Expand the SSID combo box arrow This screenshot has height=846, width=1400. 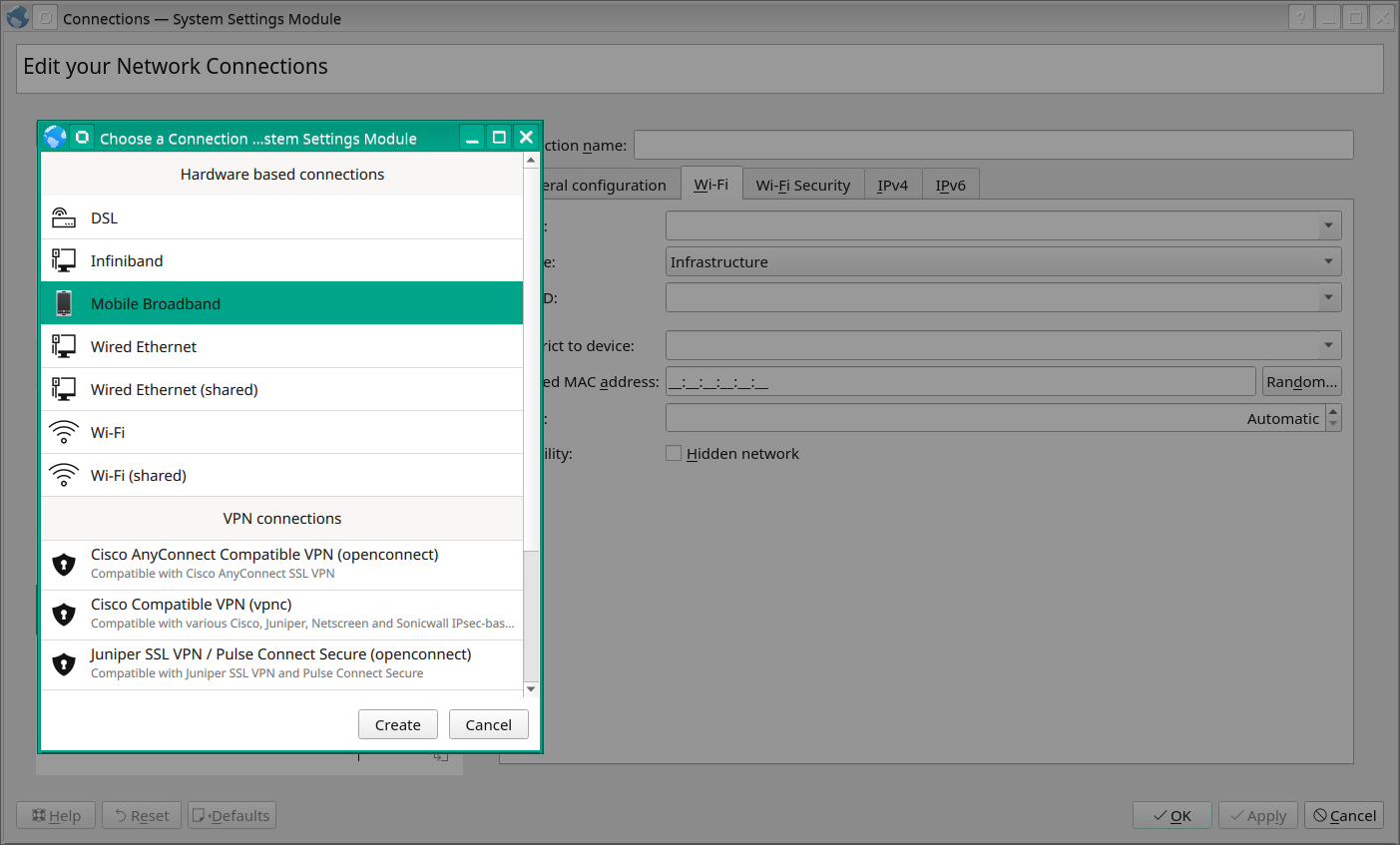(1329, 225)
